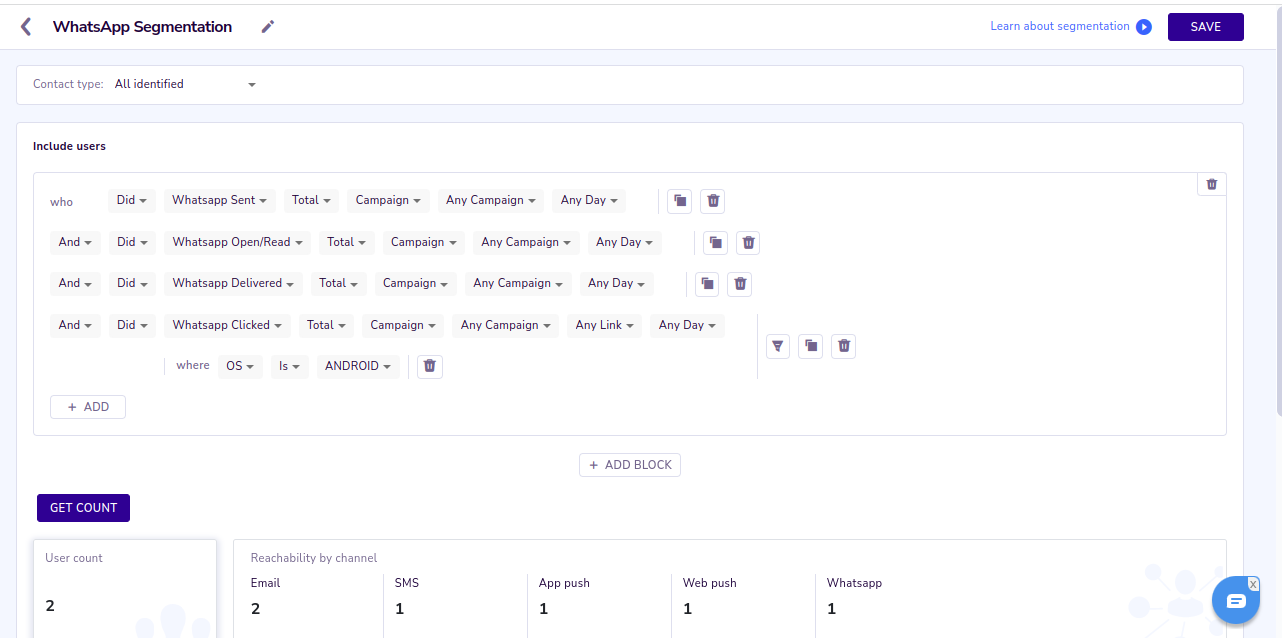Expand the Whatsapp Open/Read event dropdown

click(x=238, y=243)
